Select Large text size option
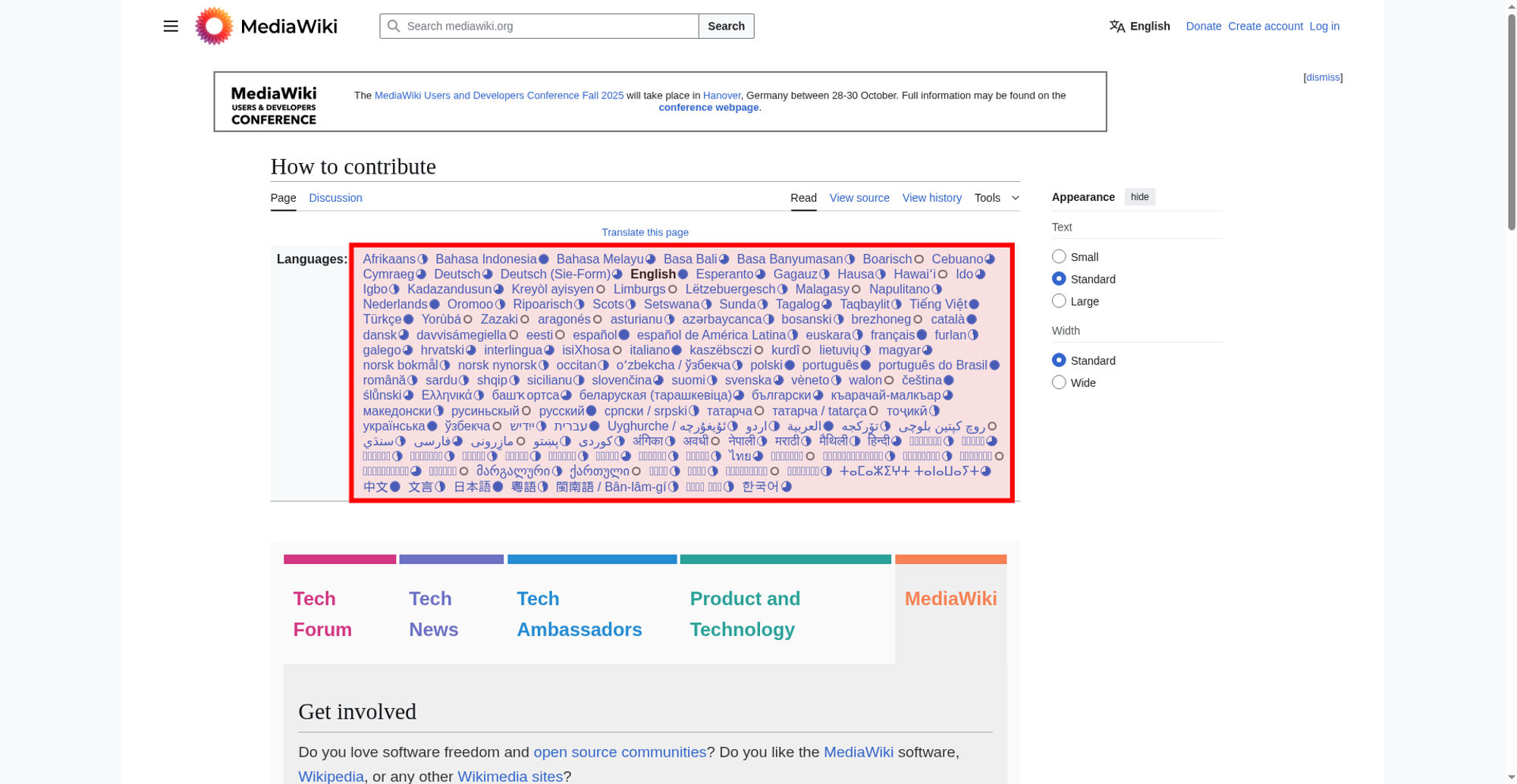The height and width of the screenshot is (784, 1517). tap(1059, 301)
